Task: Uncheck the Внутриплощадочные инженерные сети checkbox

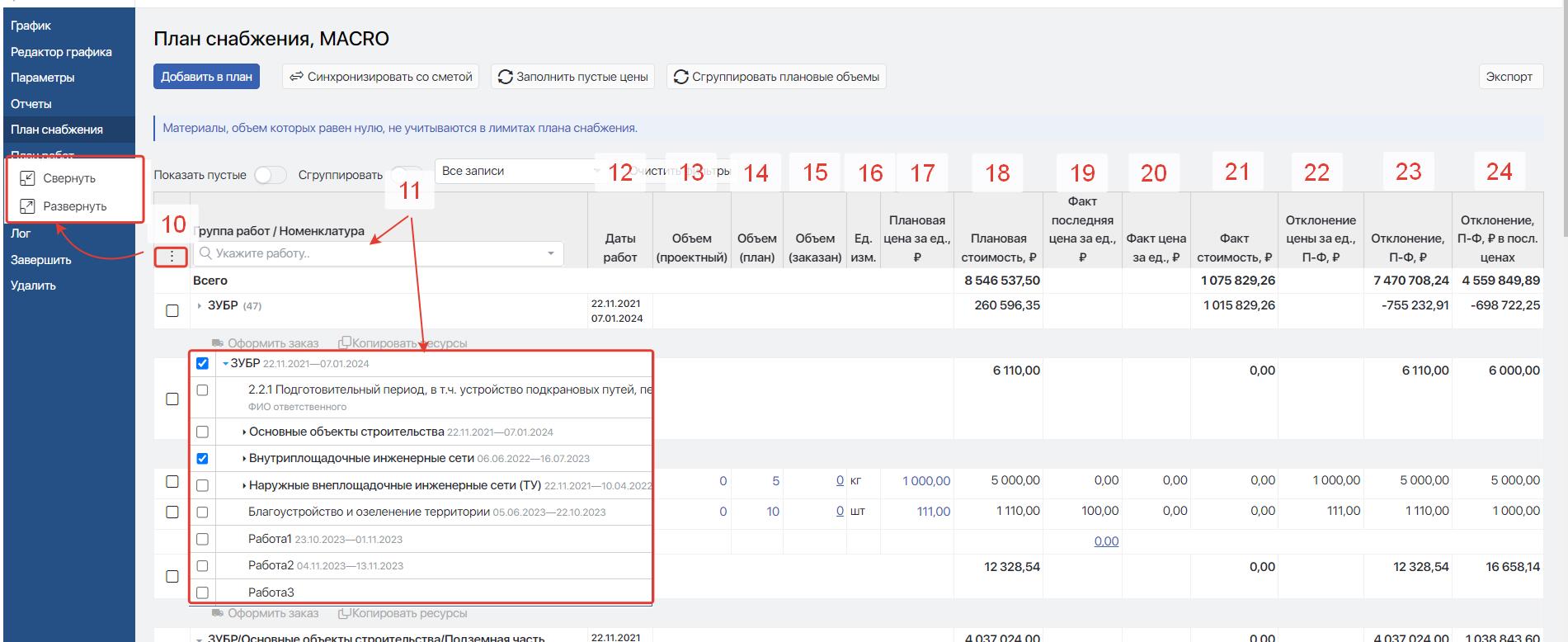Action: (x=202, y=459)
